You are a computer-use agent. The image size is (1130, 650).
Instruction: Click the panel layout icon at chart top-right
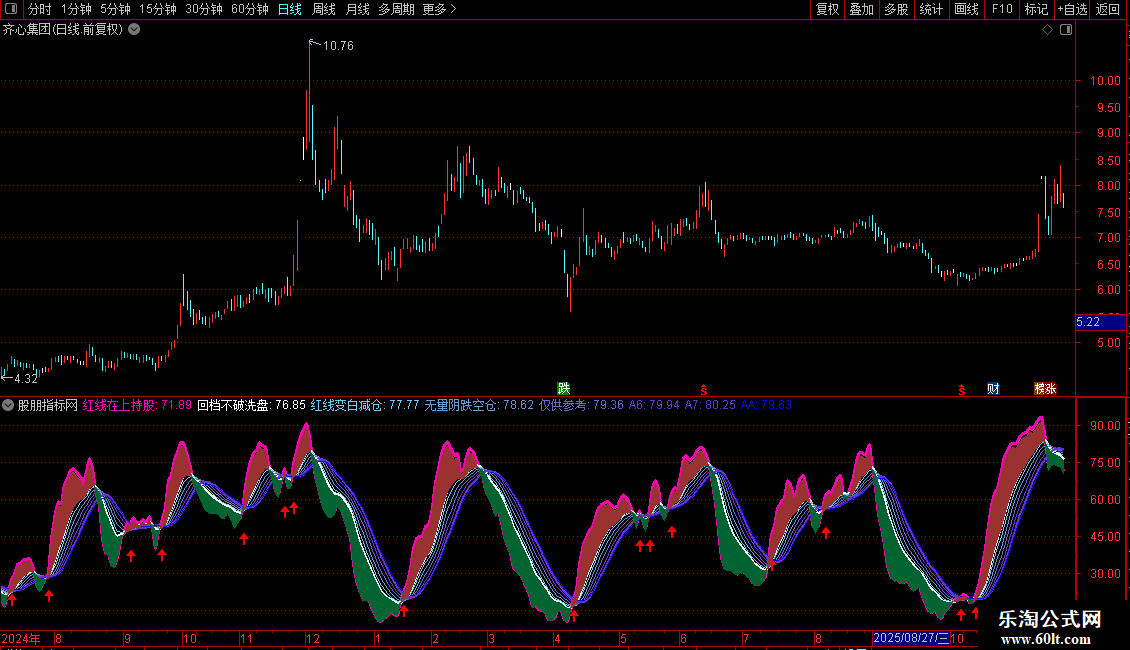(x=1065, y=30)
